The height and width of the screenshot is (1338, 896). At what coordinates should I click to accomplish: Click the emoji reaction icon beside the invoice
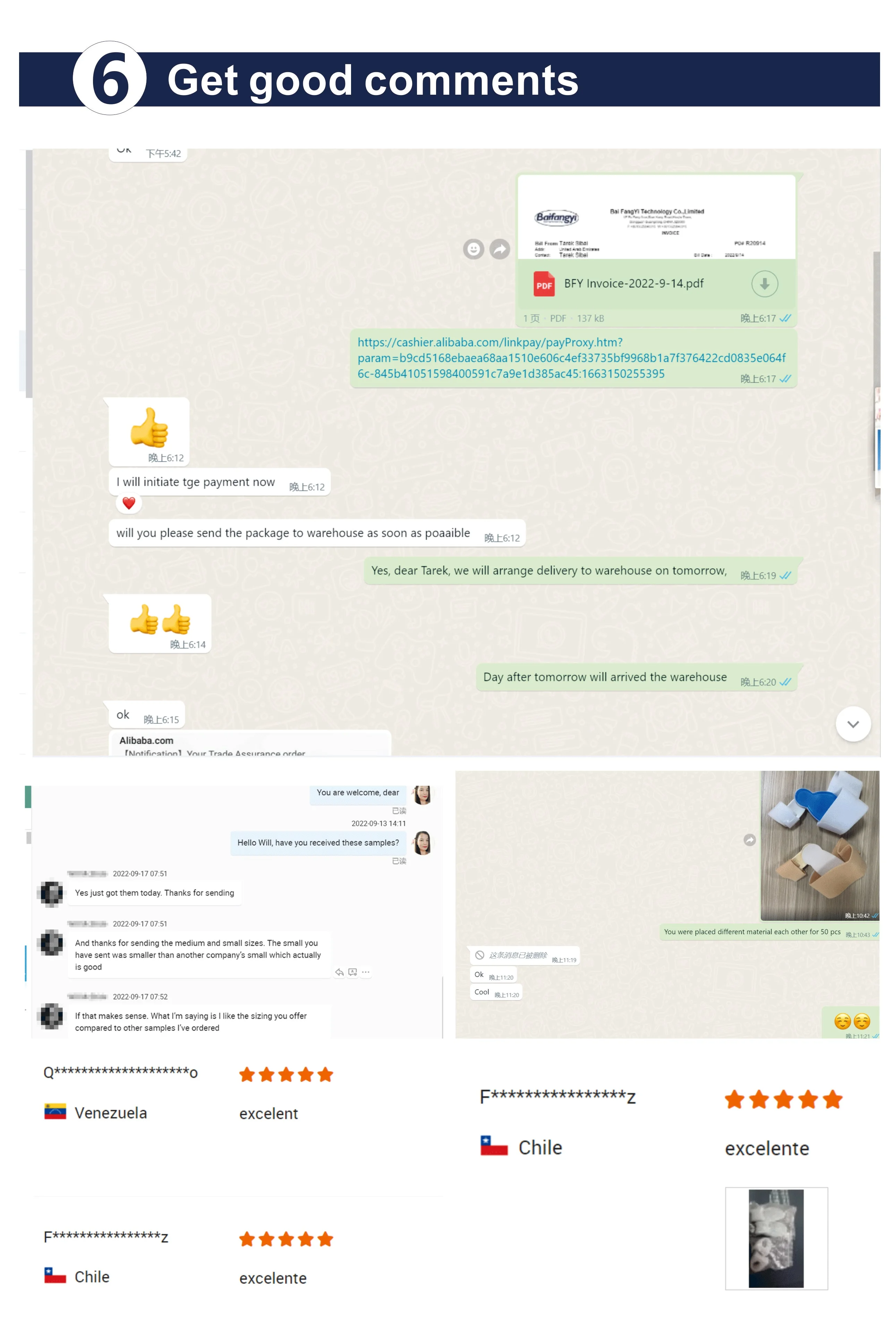tap(473, 249)
